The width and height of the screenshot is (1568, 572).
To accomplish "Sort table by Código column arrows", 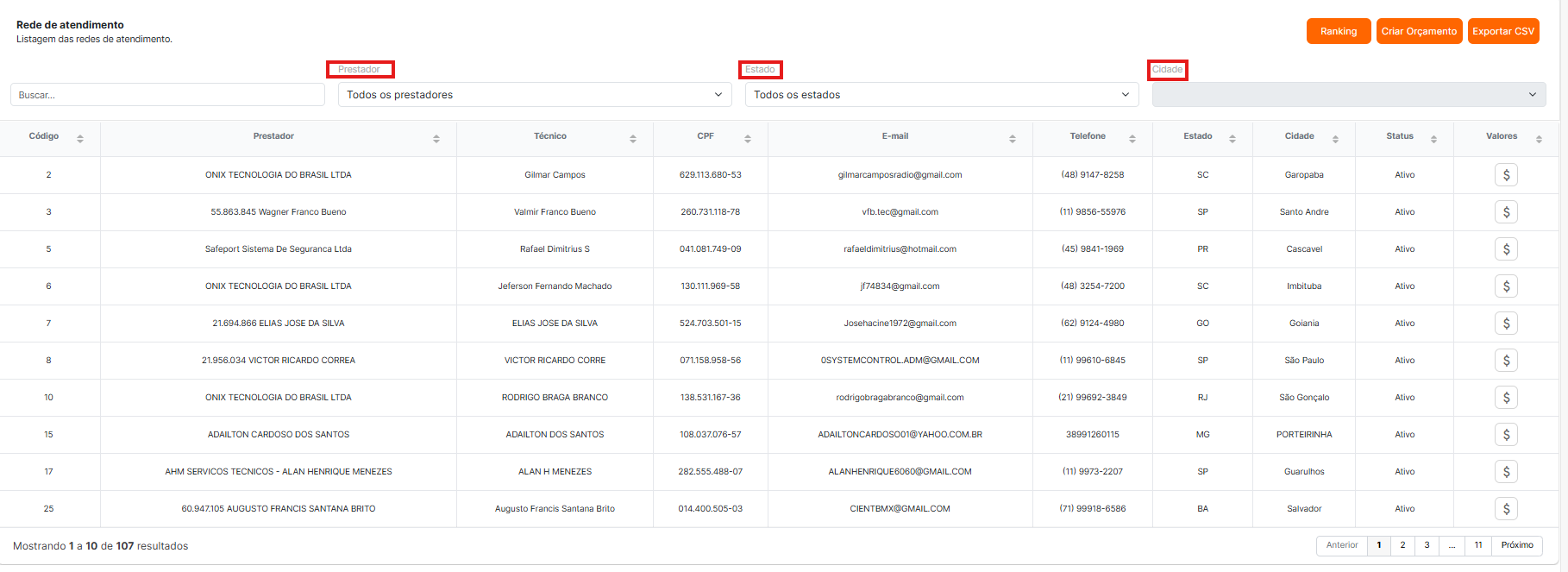I will 80,139.
